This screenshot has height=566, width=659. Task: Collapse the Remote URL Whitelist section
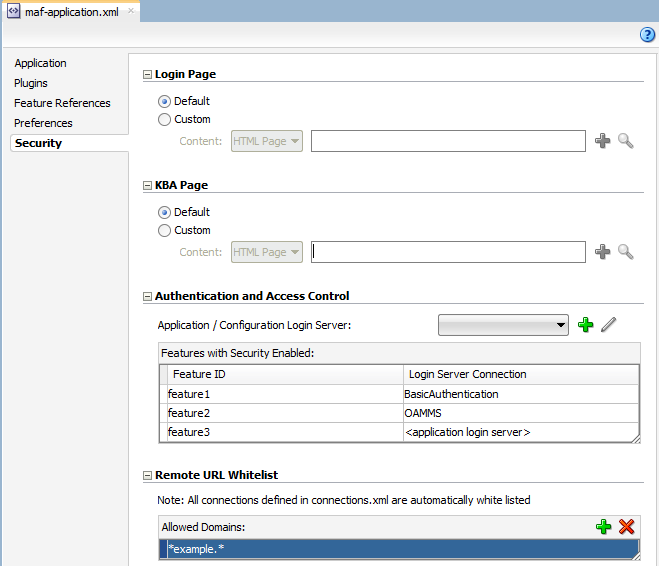pos(147,476)
